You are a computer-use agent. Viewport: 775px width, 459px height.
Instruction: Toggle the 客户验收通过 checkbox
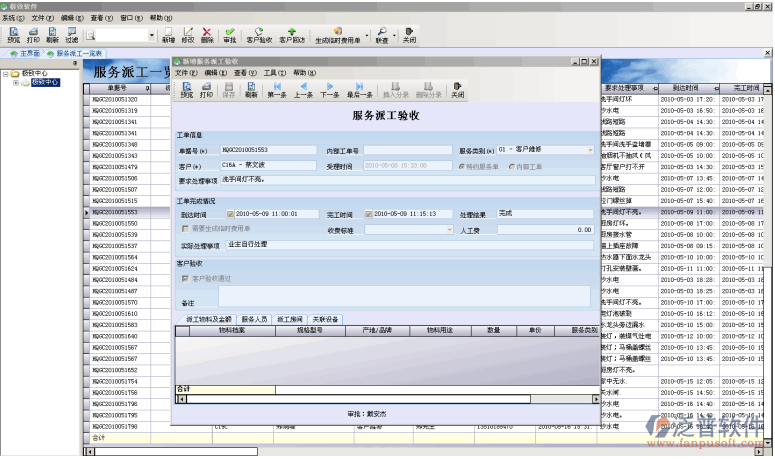tap(182, 278)
